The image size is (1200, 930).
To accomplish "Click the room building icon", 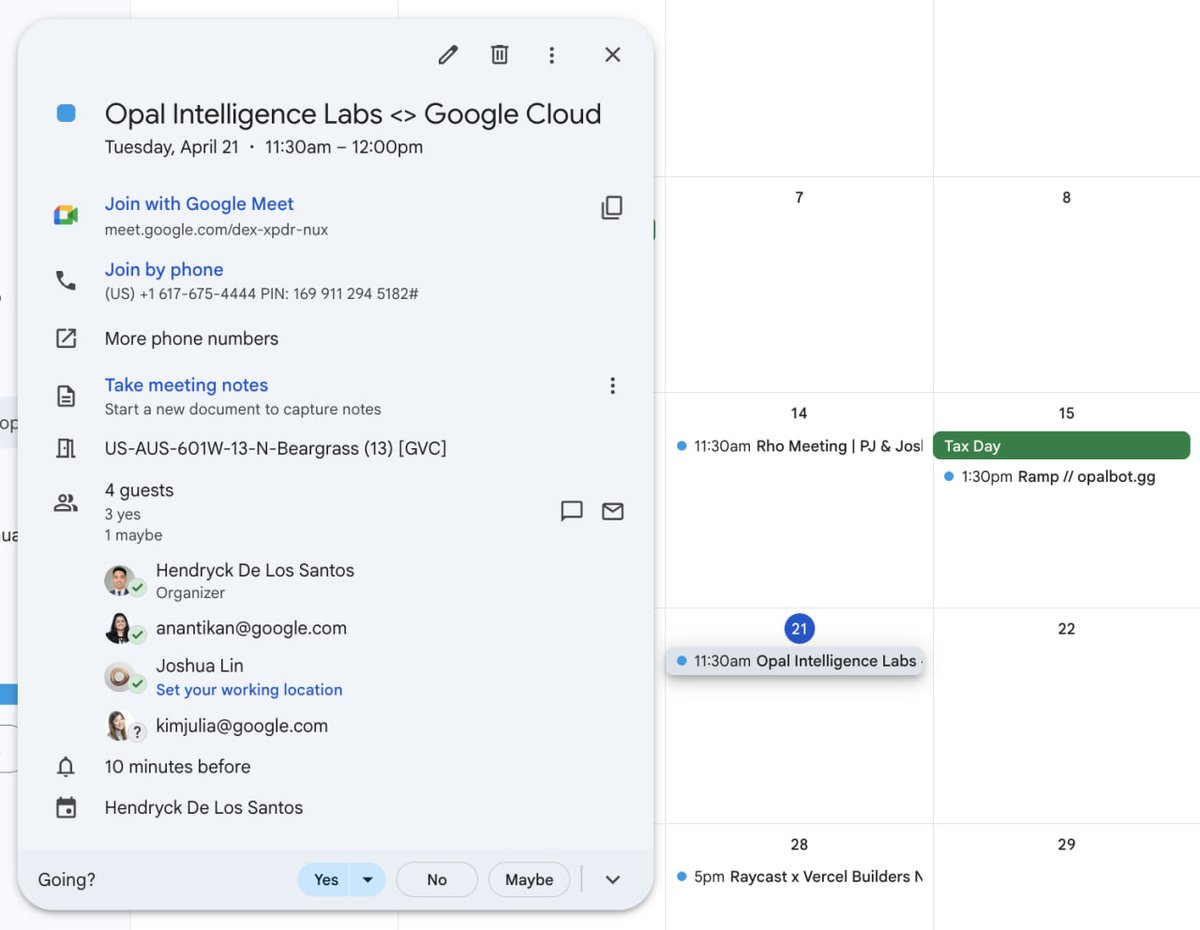I will coord(66,449).
